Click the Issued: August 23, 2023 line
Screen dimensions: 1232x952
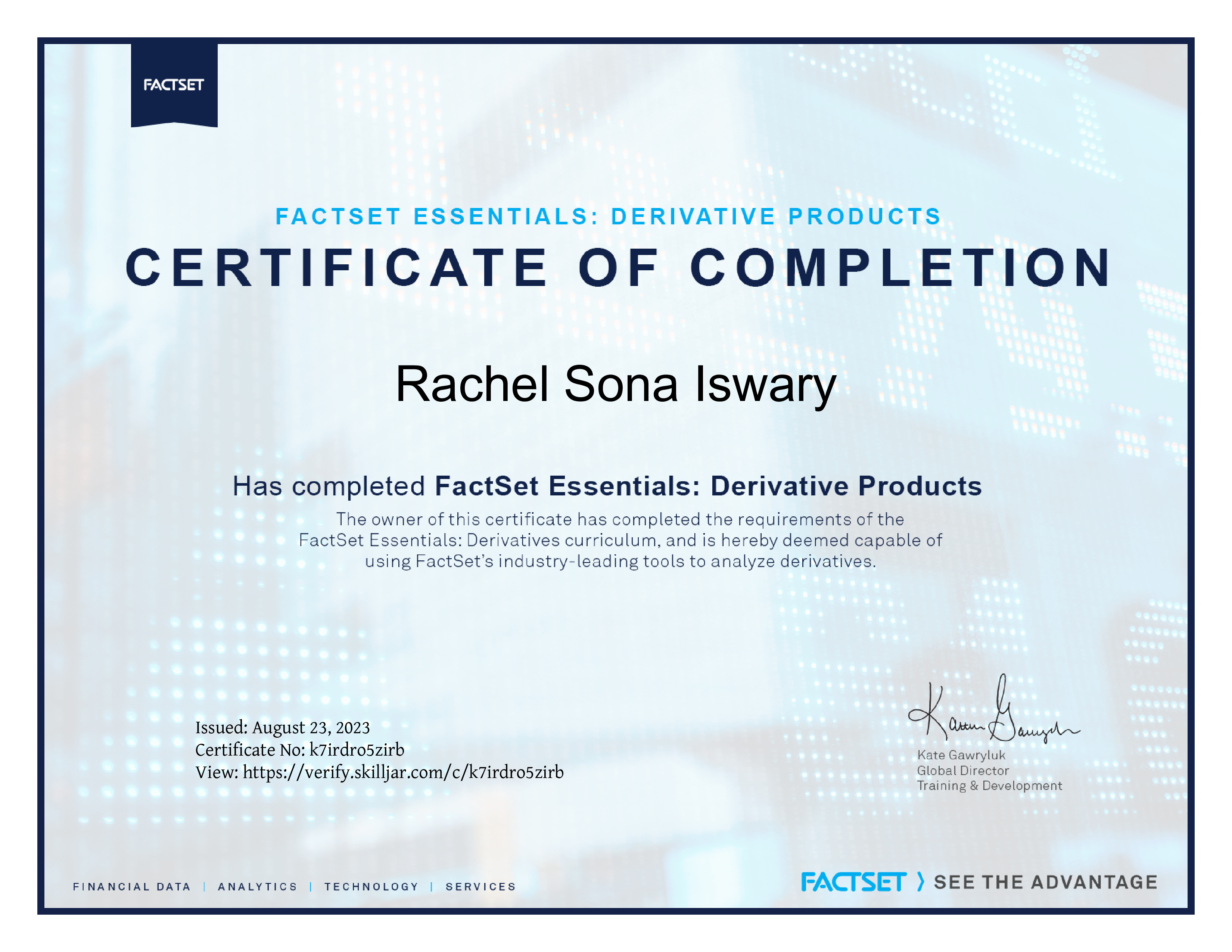283,728
